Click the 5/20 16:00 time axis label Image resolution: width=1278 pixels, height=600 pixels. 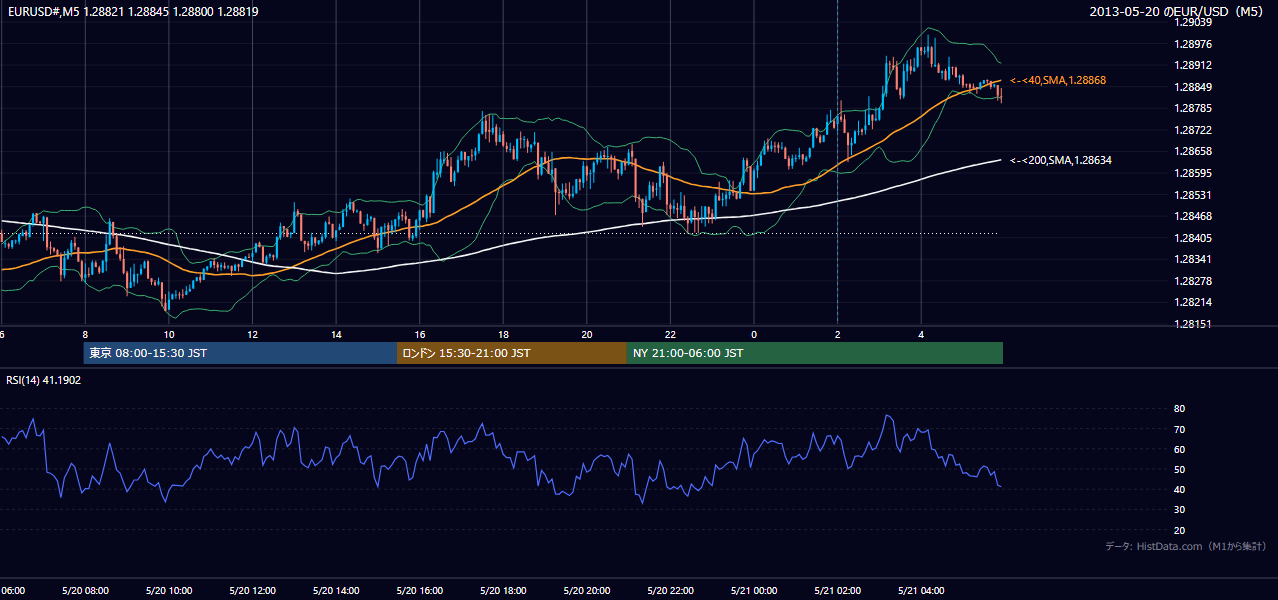419,591
